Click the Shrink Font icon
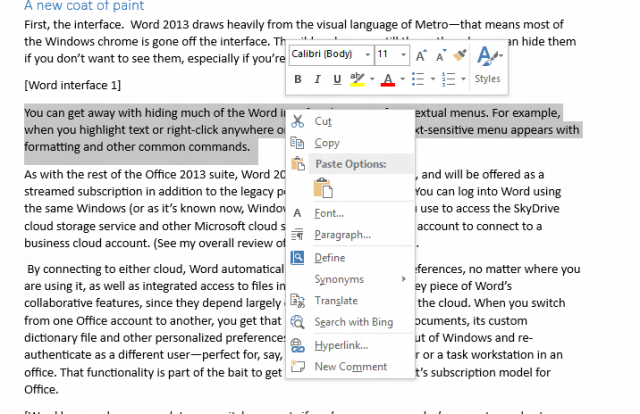640x414 pixels. pos(441,55)
